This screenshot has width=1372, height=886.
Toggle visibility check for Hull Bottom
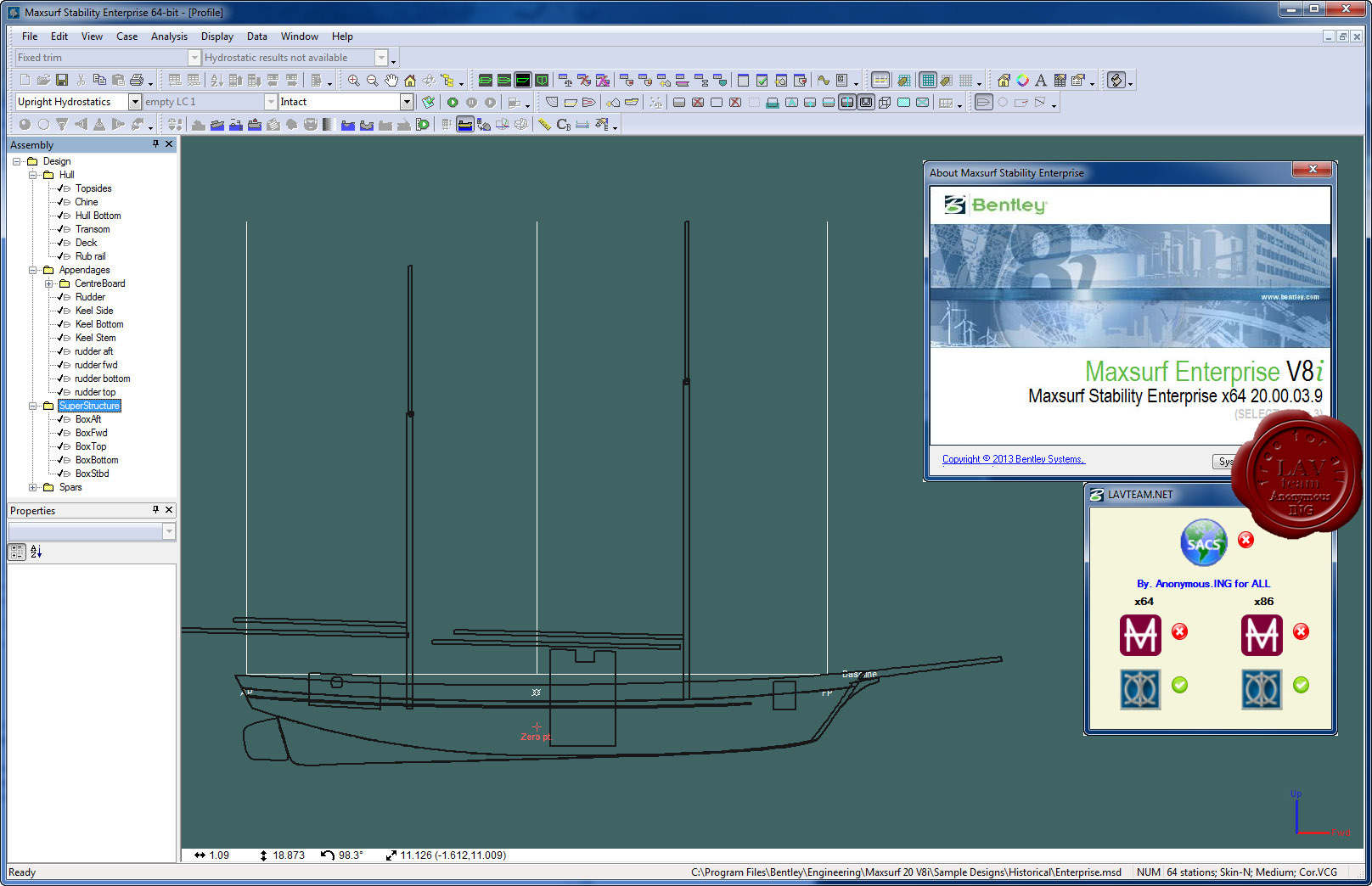click(60, 216)
